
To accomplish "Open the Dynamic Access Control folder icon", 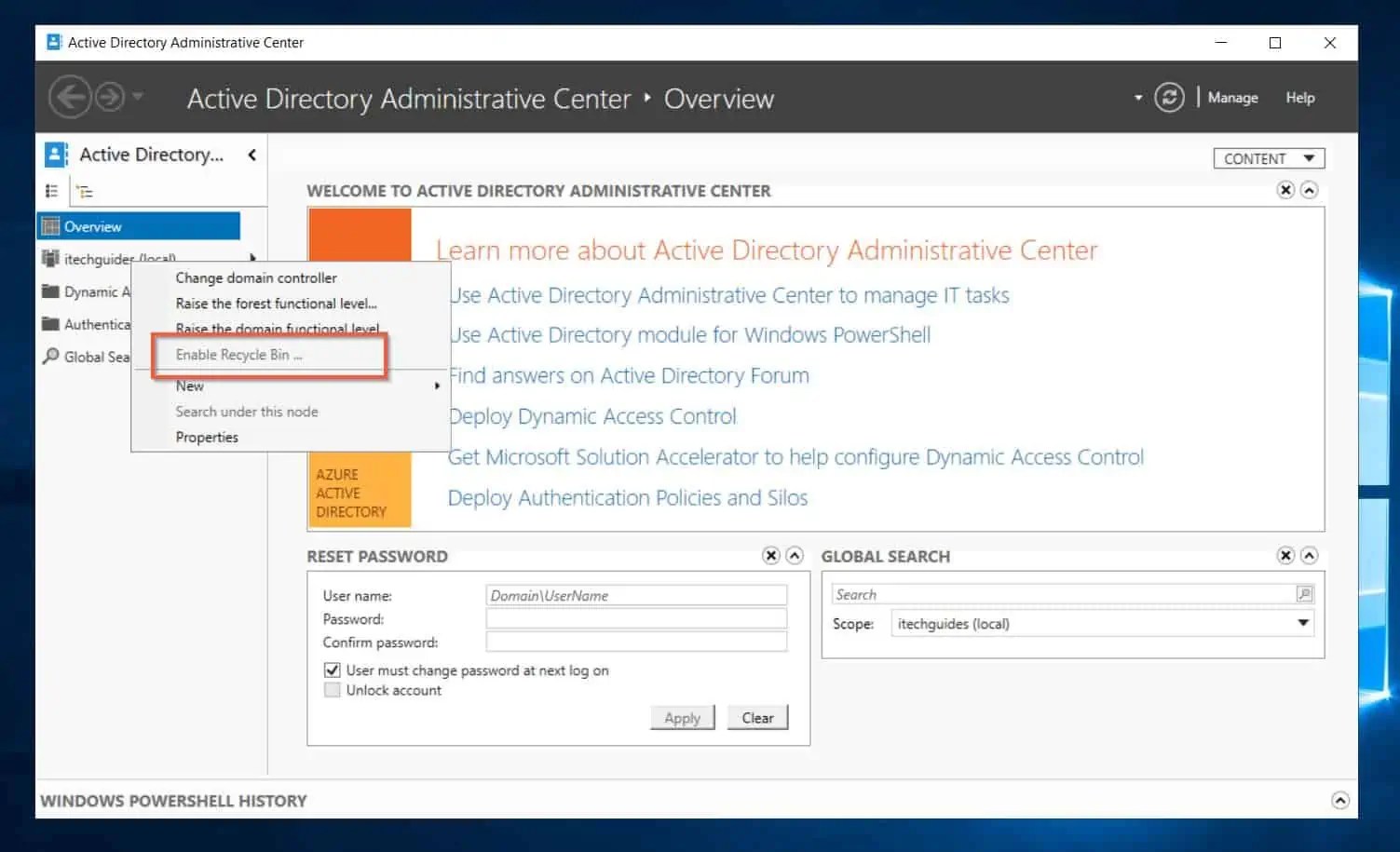I will (x=49, y=291).
